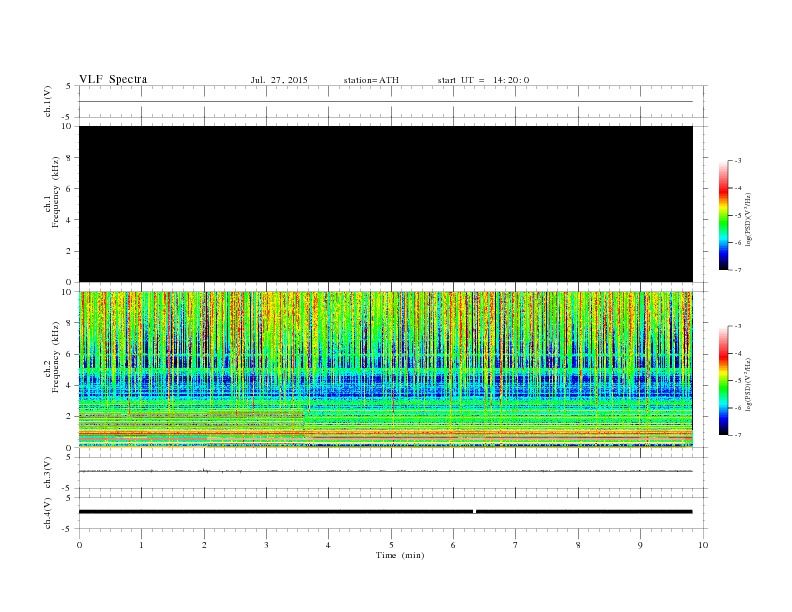
Task: Click the upper color scale bar (ch.1)
Action: pos(724,215)
